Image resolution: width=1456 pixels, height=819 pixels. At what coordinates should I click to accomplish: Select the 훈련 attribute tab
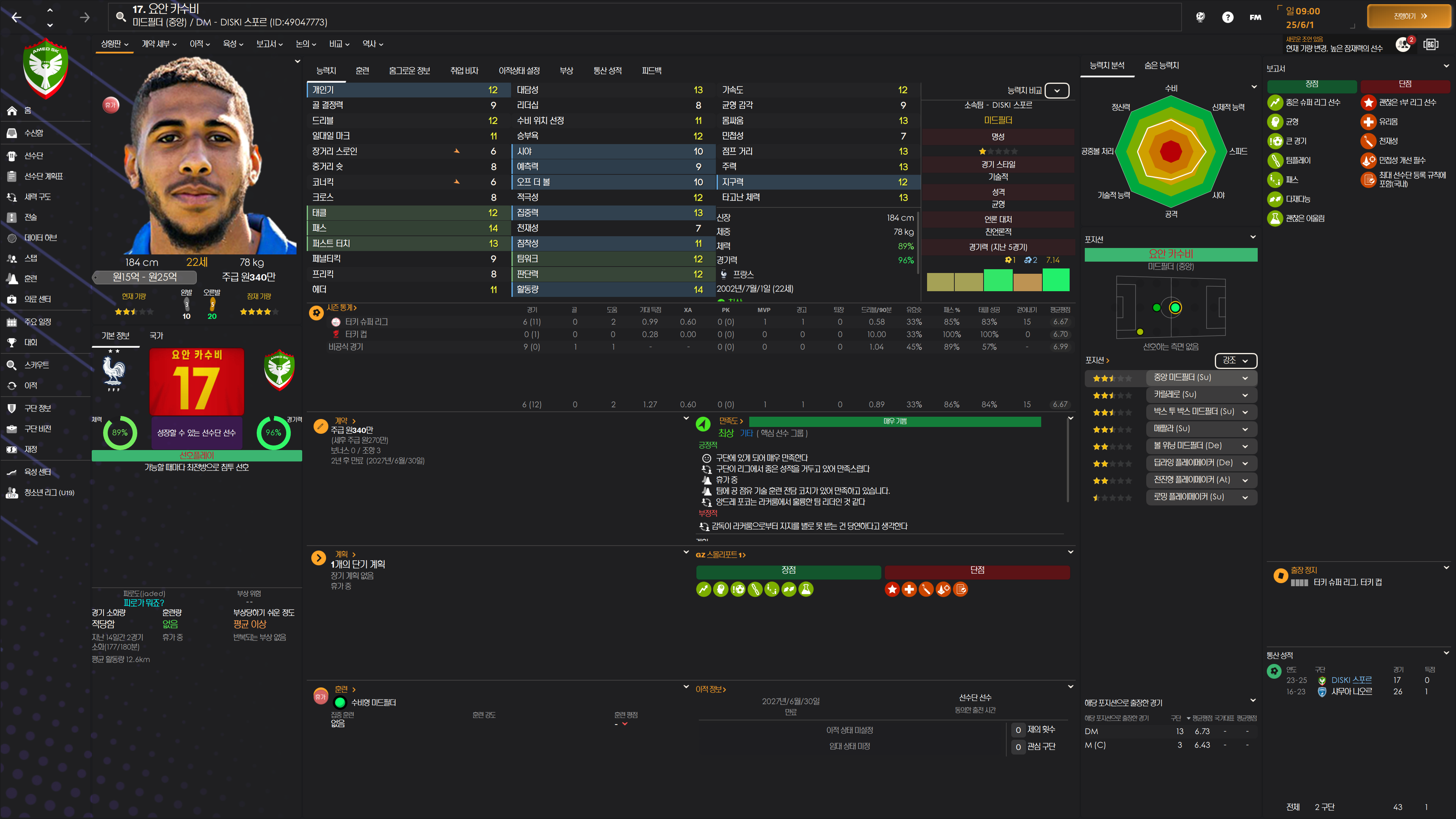tap(362, 71)
